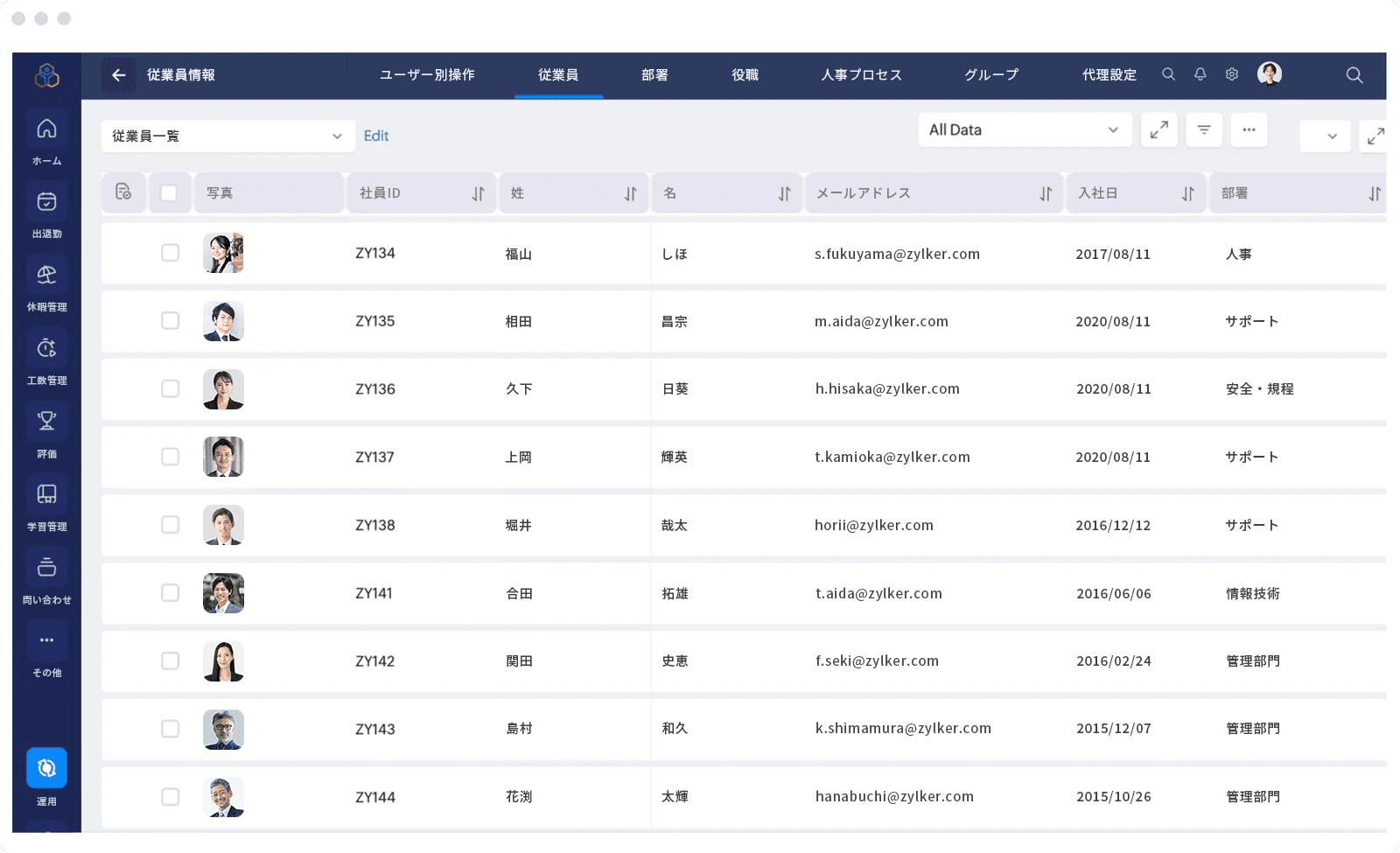The width and height of the screenshot is (1400, 853).
Task: Switch to ユーザー別操作 tab
Action: 427,75
